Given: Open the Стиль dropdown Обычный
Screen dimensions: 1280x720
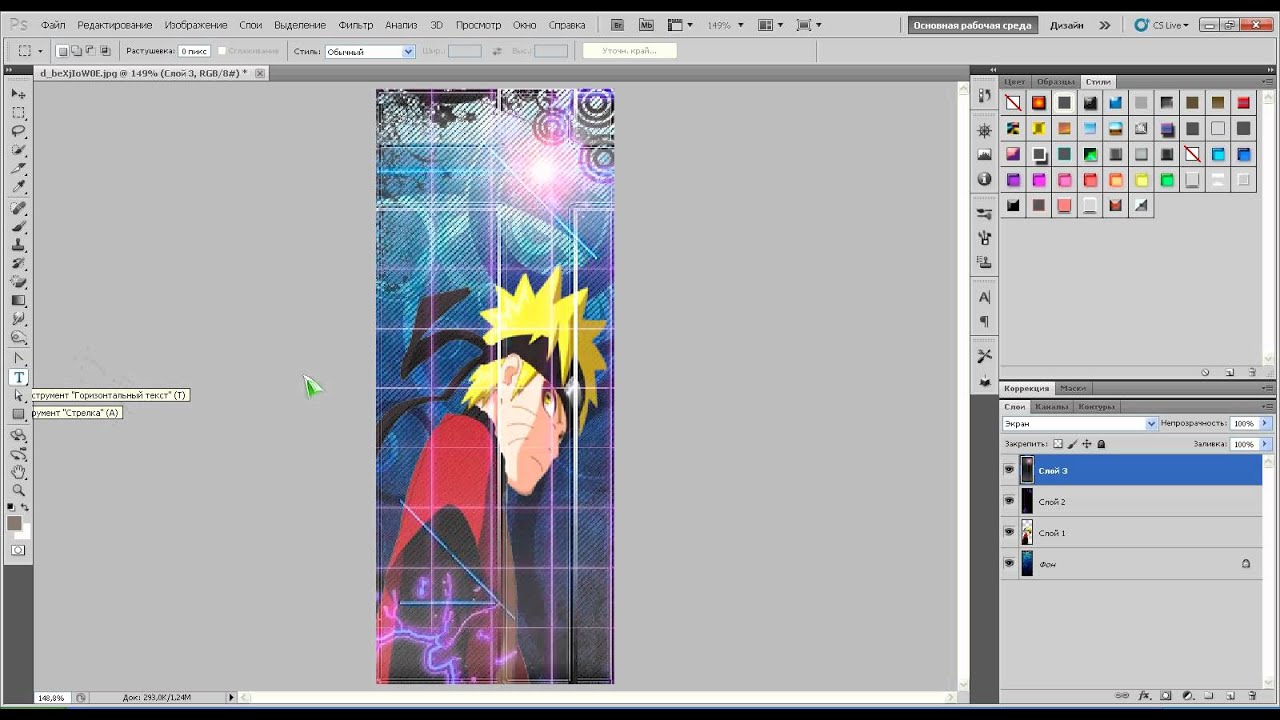Looking at the screenshot, I should coord(369,51).
